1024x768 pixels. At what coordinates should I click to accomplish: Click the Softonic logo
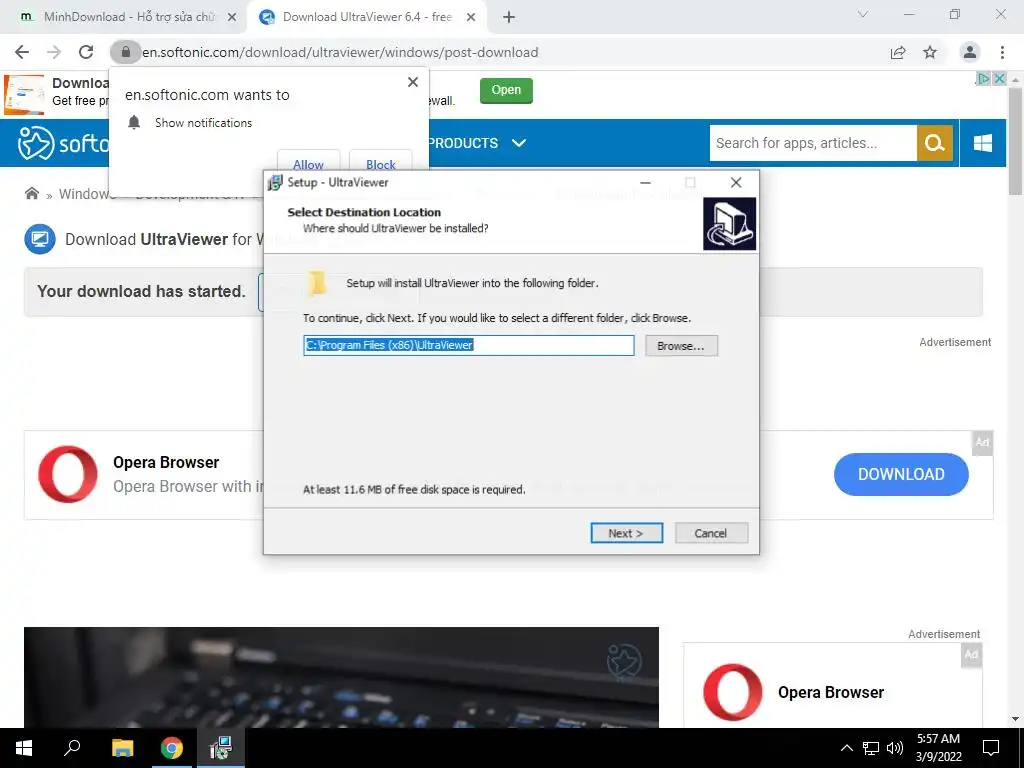[x=63, y=143]
